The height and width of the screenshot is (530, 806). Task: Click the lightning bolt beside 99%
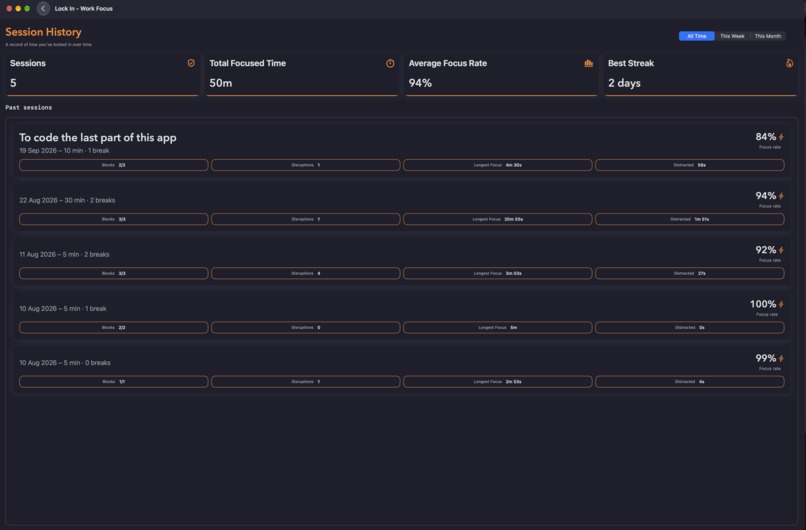click(x=781, y=358)
